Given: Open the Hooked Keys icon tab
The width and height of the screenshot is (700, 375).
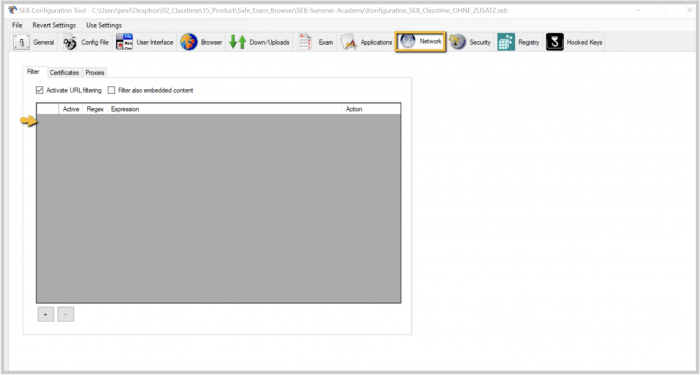Looking at the screenshot, I should point(555,42).
